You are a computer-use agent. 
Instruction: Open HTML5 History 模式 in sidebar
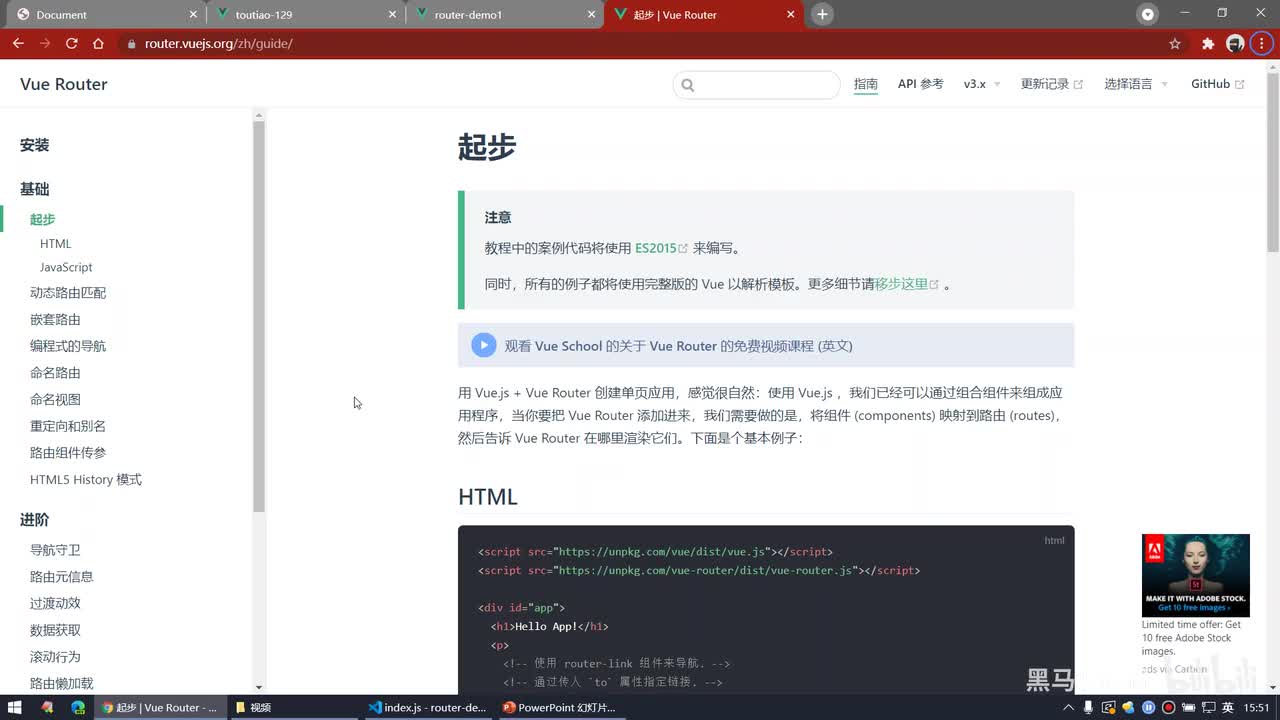(x=86, y=480)
